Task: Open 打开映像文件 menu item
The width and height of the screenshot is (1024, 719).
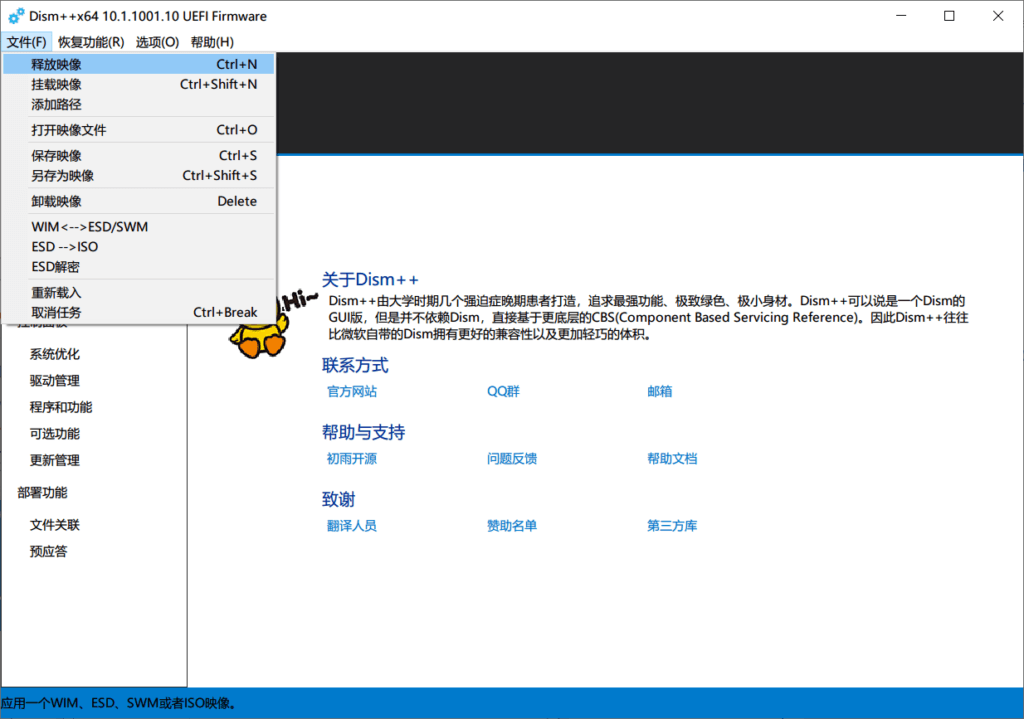Action: pyautogui.click(x=138, y=130)
